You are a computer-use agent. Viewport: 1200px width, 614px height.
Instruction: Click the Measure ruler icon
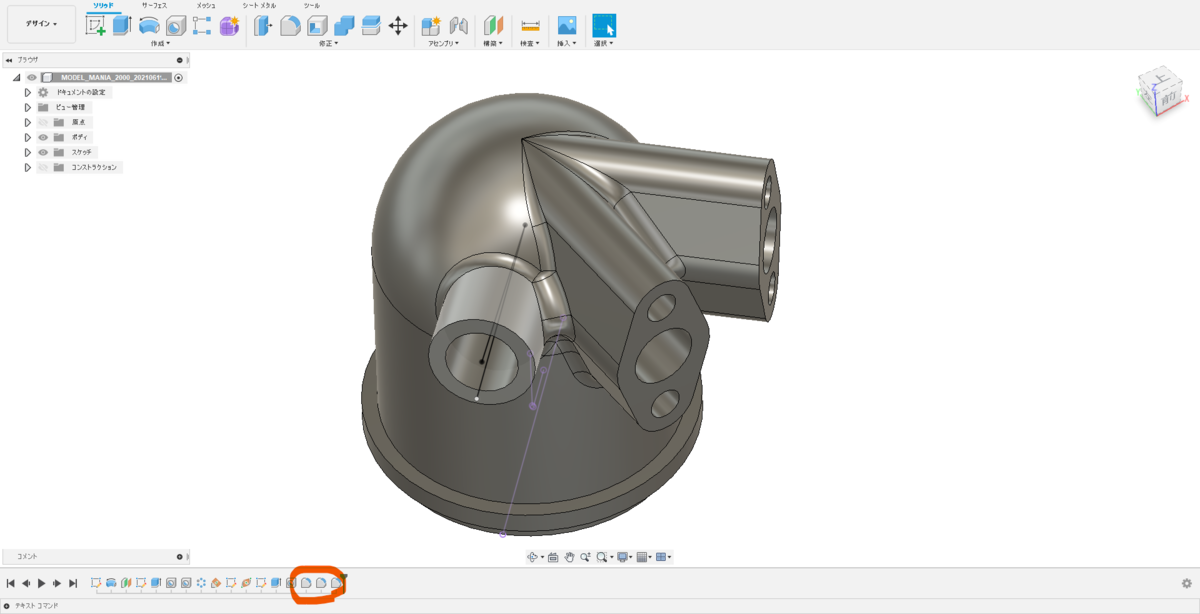click(531, 26)
